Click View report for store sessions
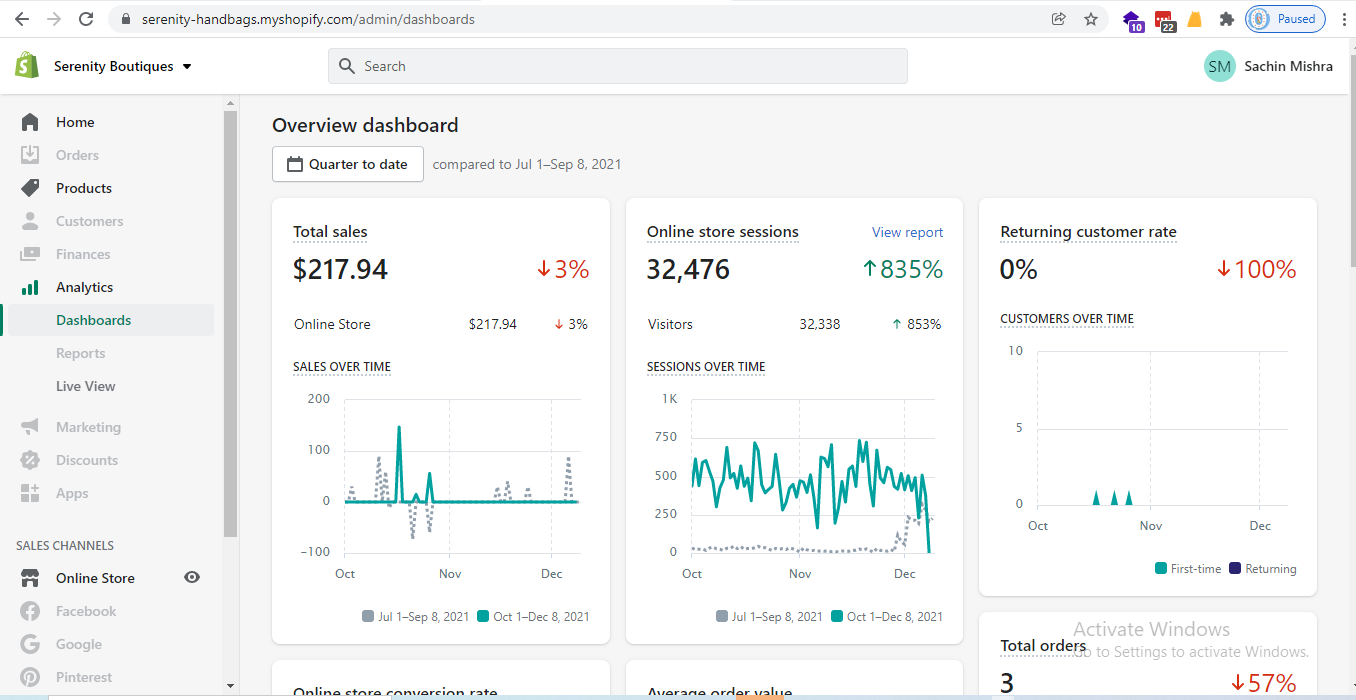The height and width of the screenshot is (700, 1356). pyautogui.click(x=907, y=232)
